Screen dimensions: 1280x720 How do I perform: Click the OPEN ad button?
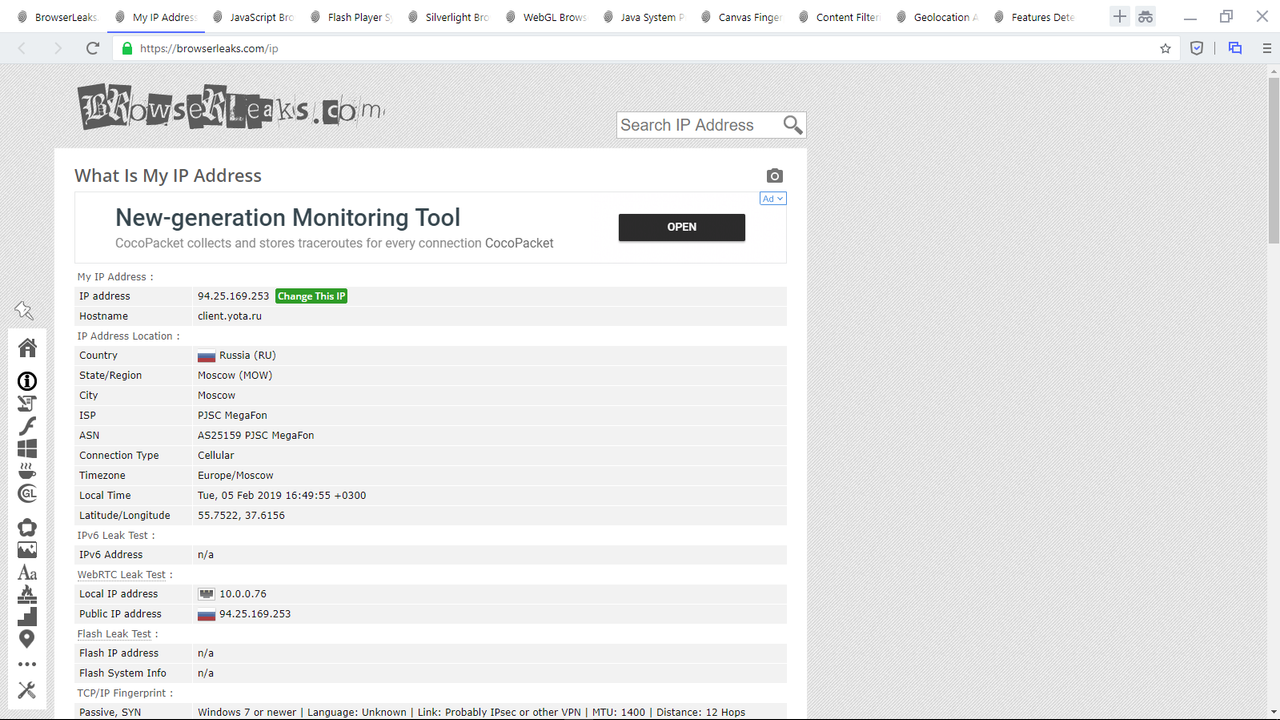coord(682,227)
